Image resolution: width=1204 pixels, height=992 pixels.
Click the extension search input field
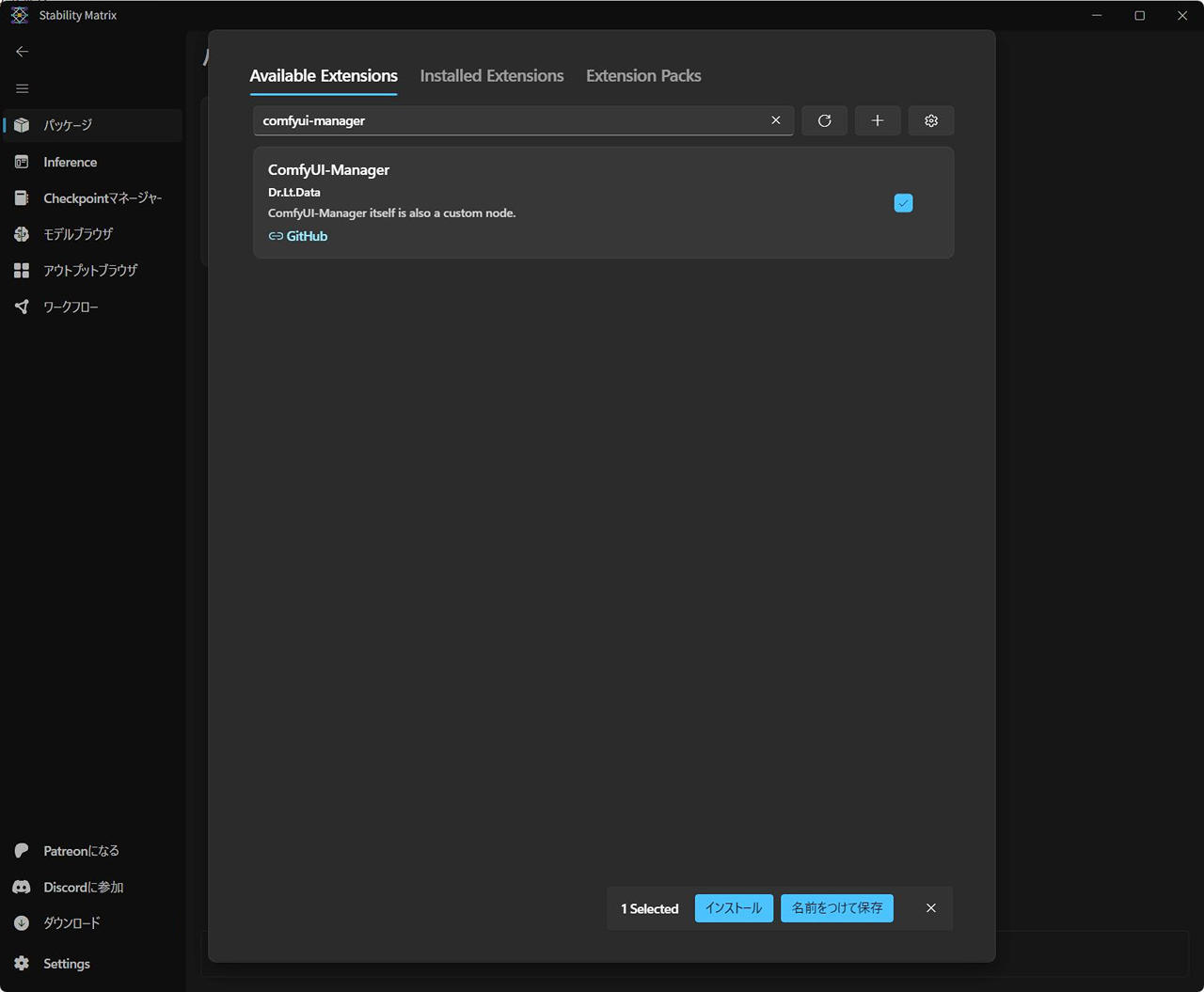508,120
